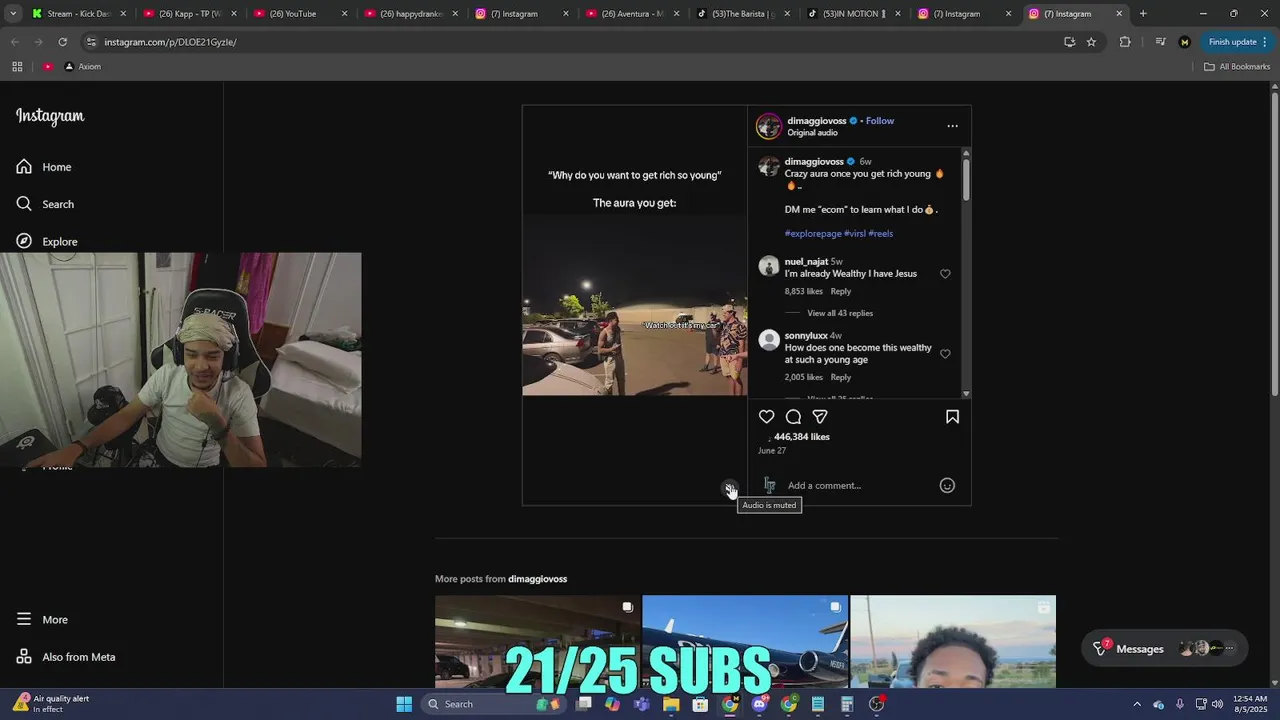
Task: Open the tab search dropdown
Action: click(x=14, y=14)
